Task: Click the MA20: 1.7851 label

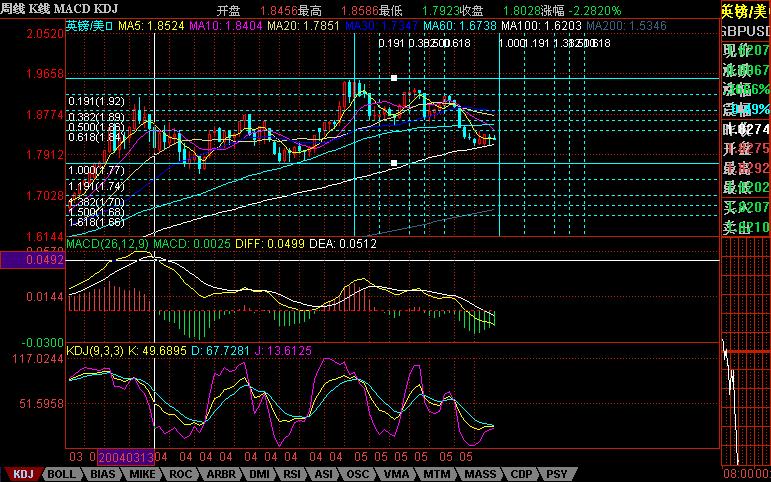Action: coord(303,26)
